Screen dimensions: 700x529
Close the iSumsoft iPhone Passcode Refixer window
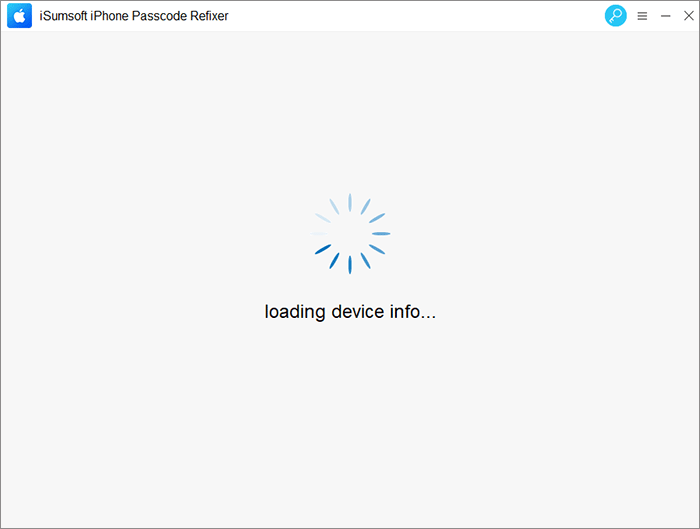[689, 16]
